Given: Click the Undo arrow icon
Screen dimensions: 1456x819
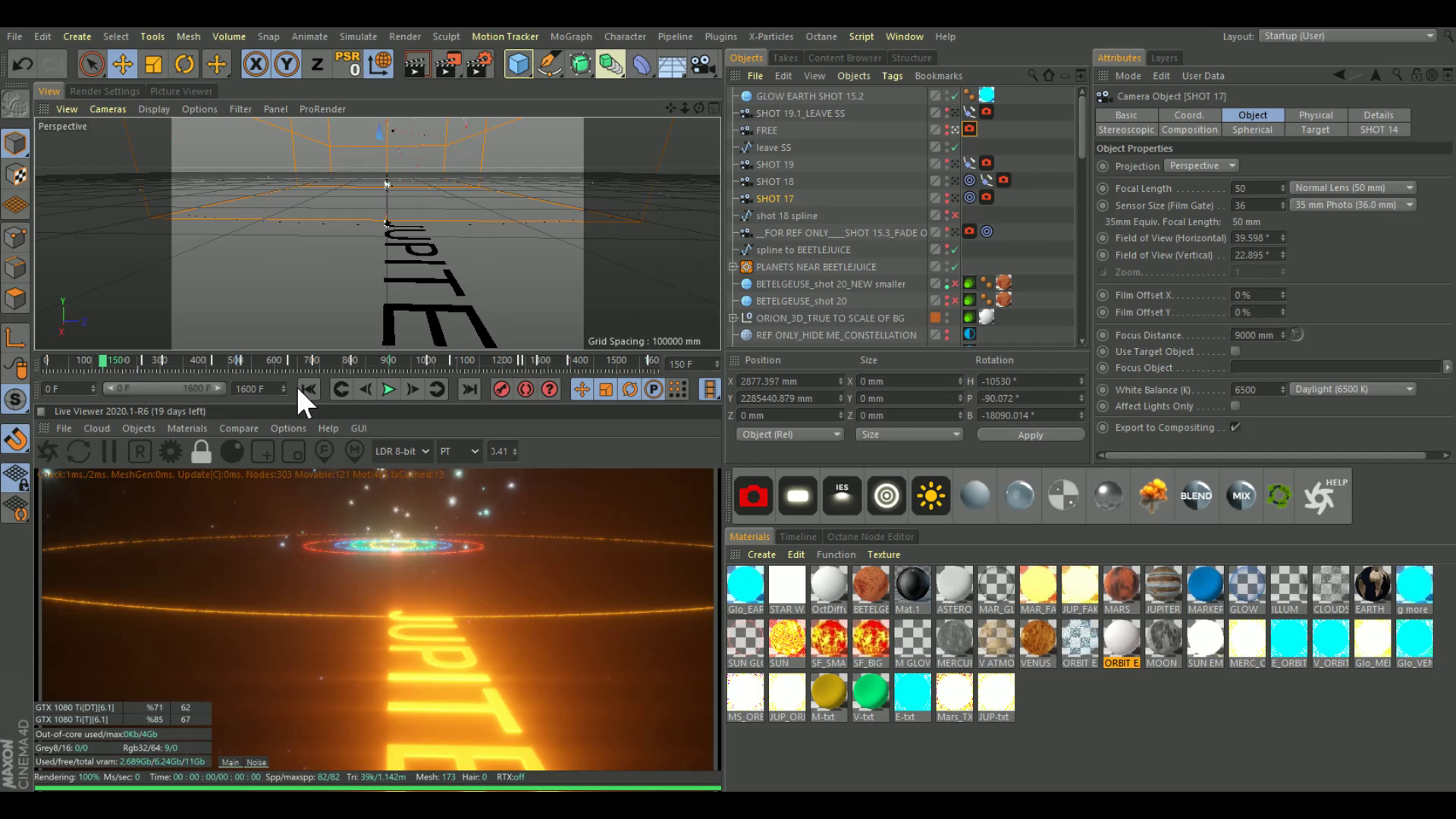Looking at the screenshot, I should pos(23,64).
